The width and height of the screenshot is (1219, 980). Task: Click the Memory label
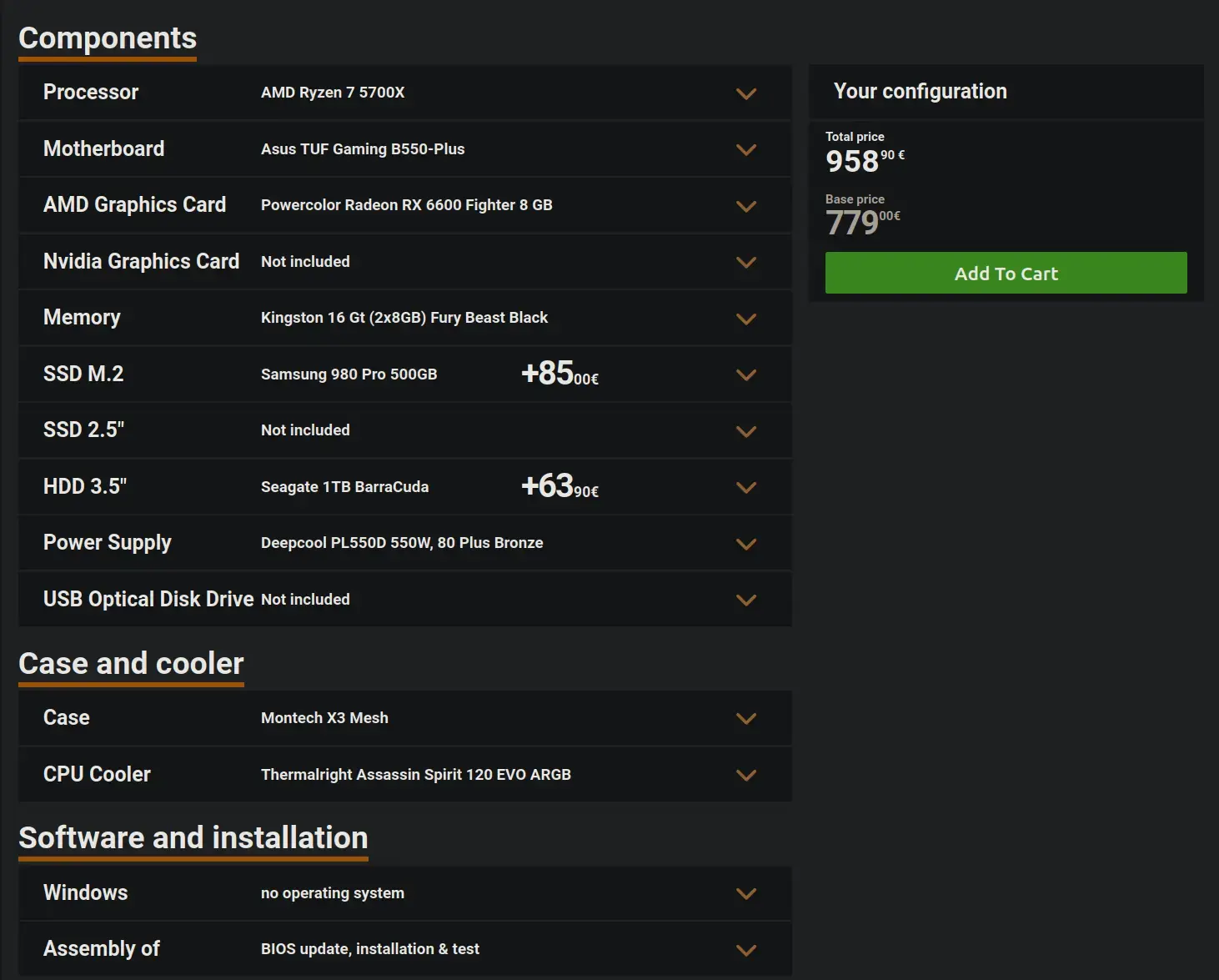click(82, 318)
